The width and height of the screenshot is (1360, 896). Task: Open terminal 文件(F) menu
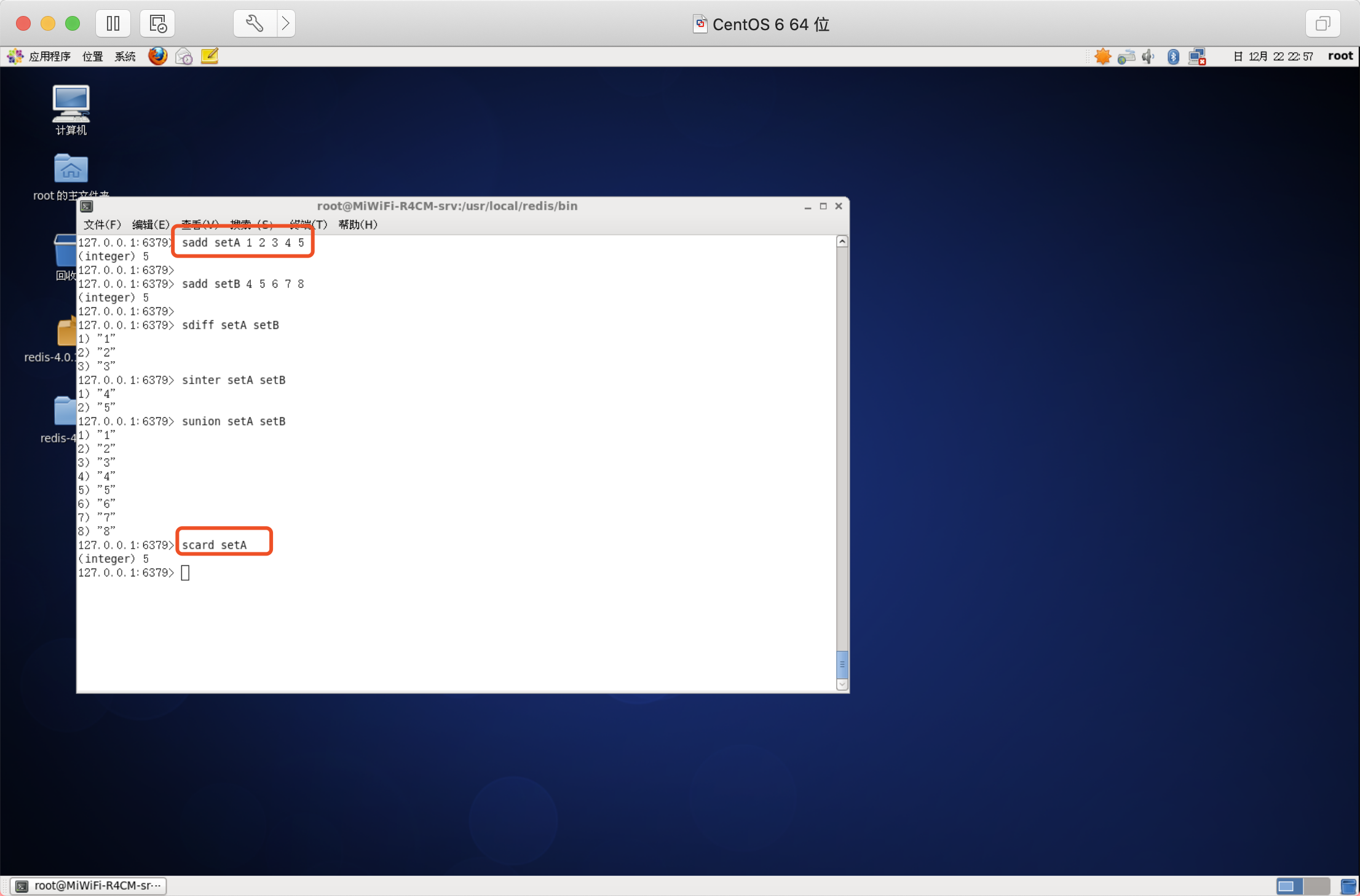point(102,224)
